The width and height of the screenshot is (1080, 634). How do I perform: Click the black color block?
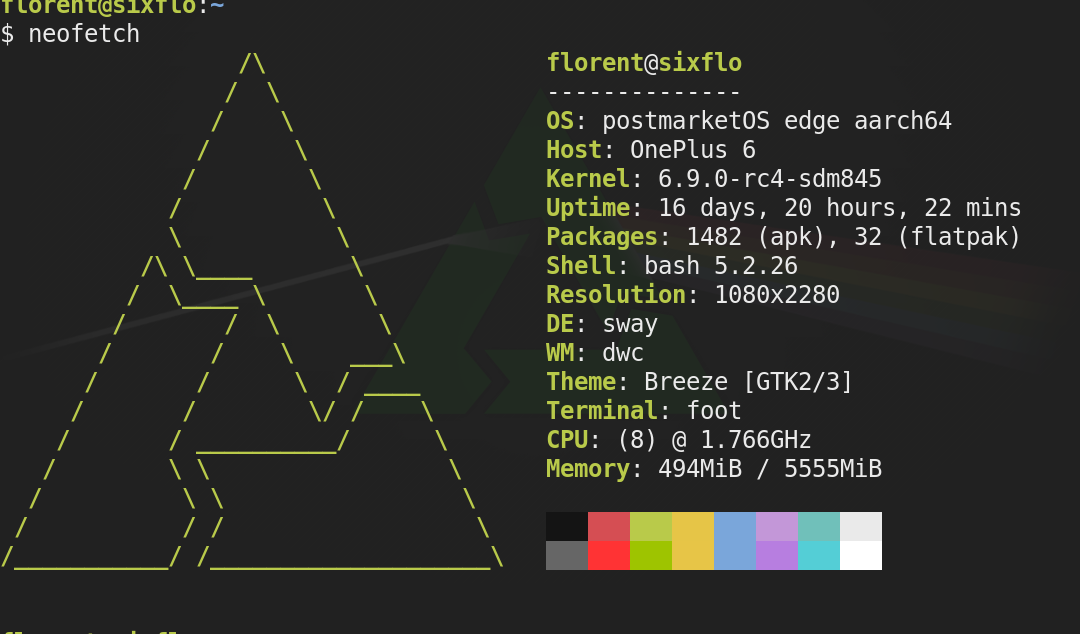pos(567,526)
